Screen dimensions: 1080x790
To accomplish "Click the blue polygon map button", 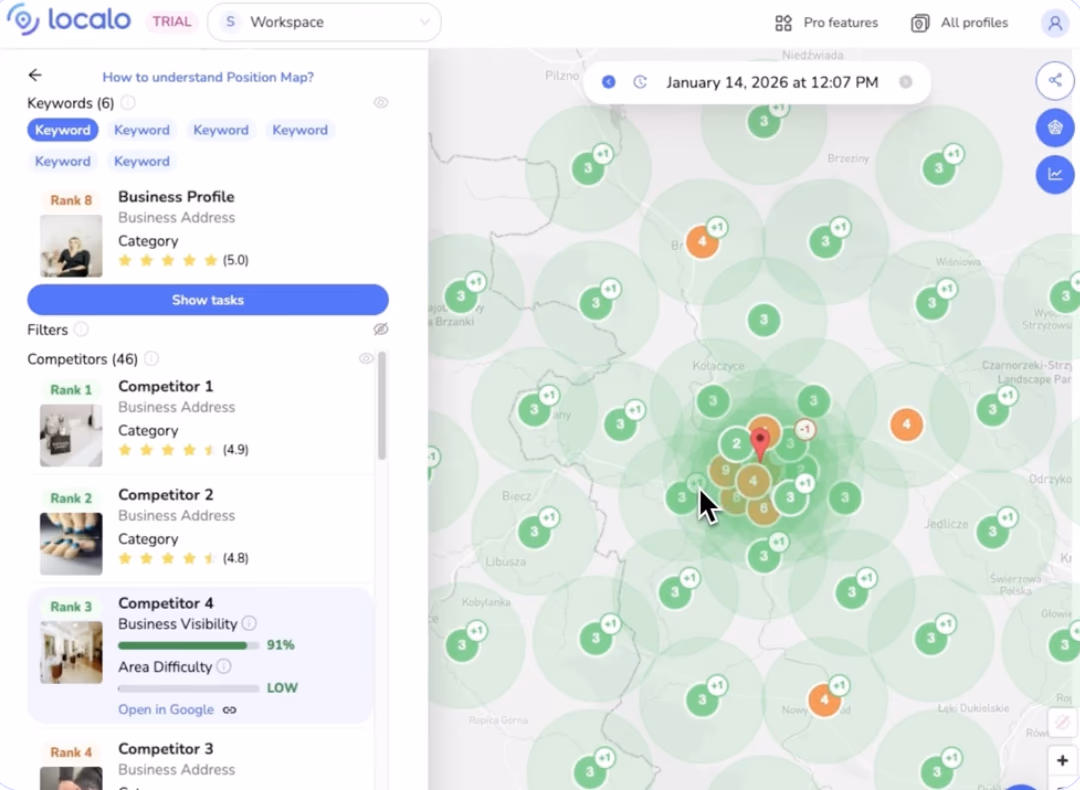I will coord(1055,127).
